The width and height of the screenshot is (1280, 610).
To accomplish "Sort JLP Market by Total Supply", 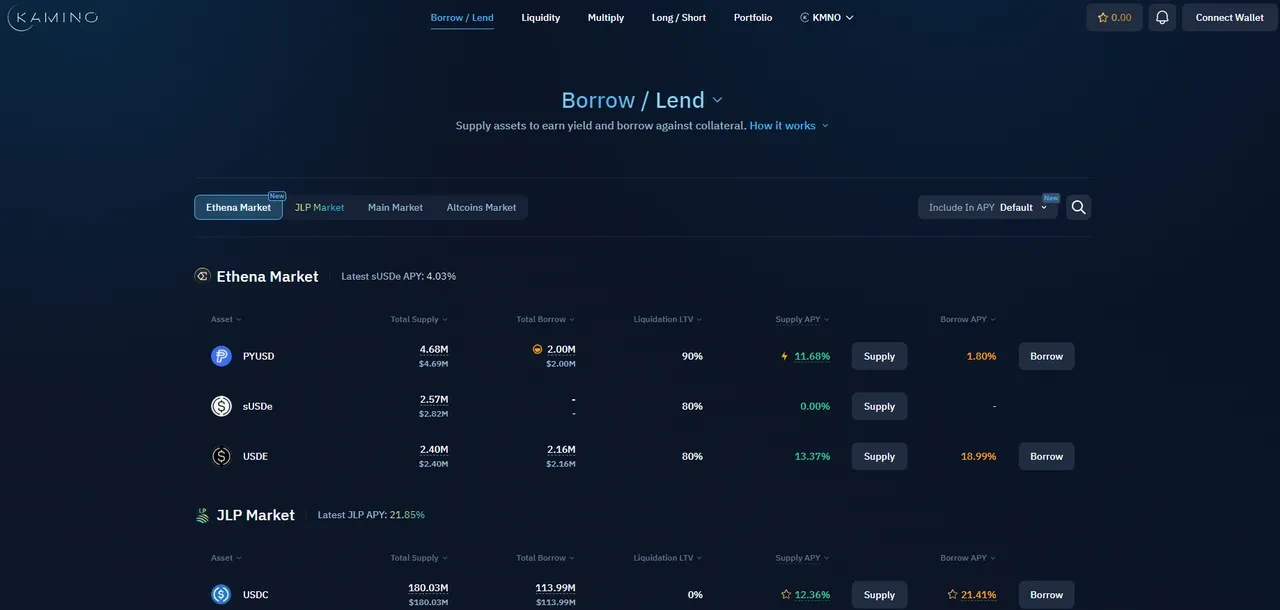I will pos(419,558).
